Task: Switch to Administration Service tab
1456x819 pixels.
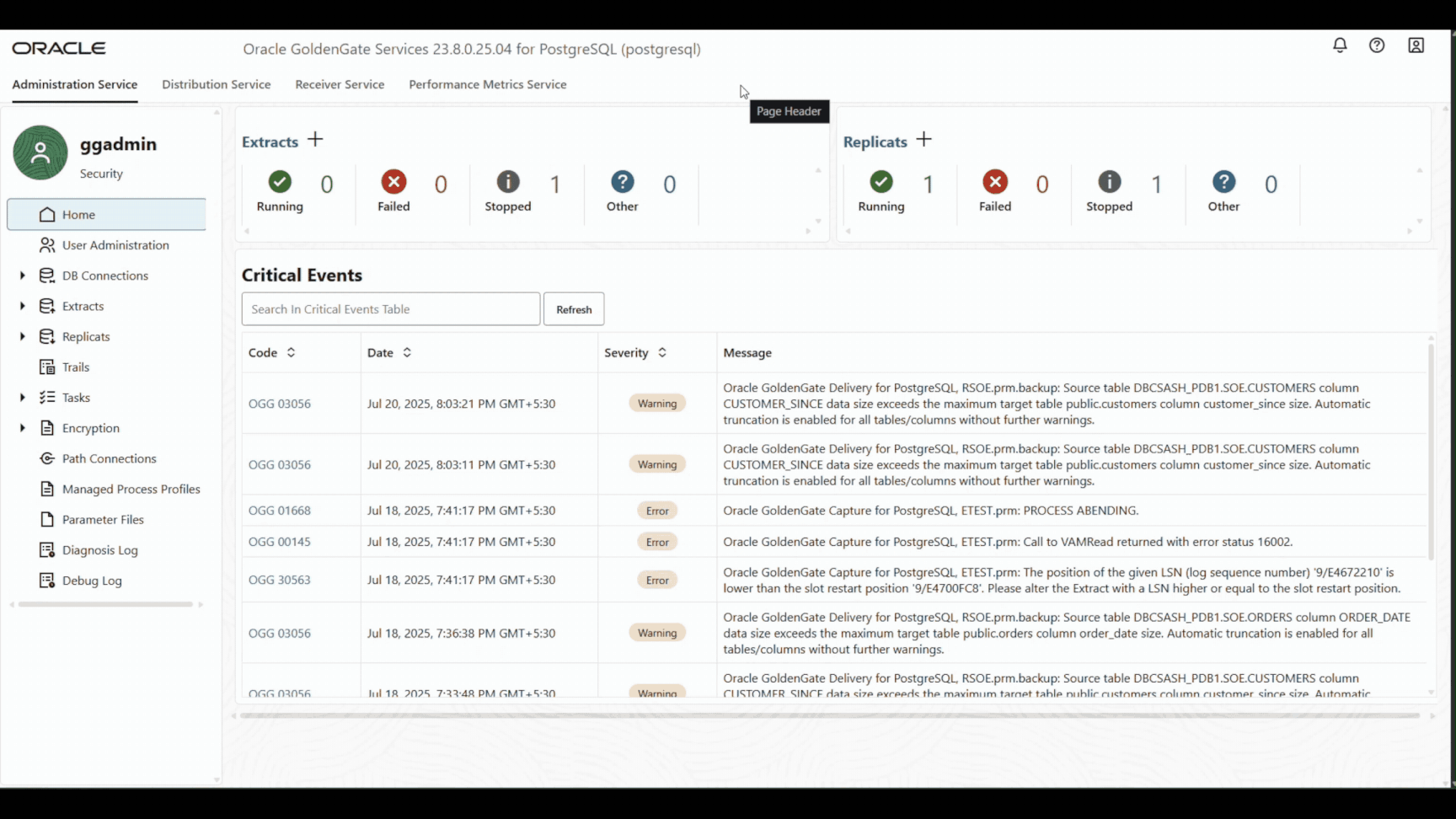Action: pos(74,84)
